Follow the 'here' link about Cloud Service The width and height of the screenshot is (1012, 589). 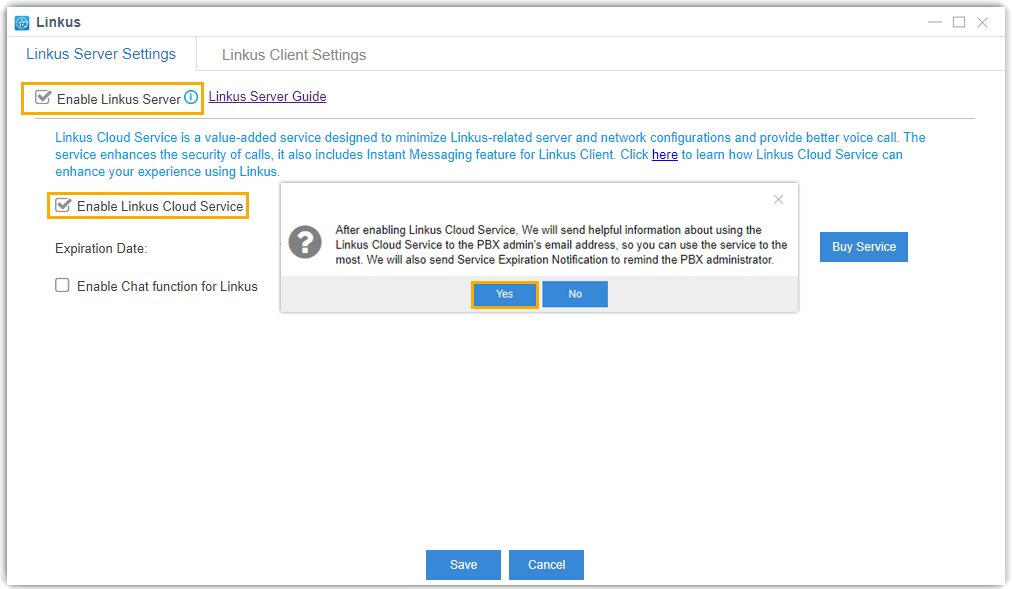[664, 155]
